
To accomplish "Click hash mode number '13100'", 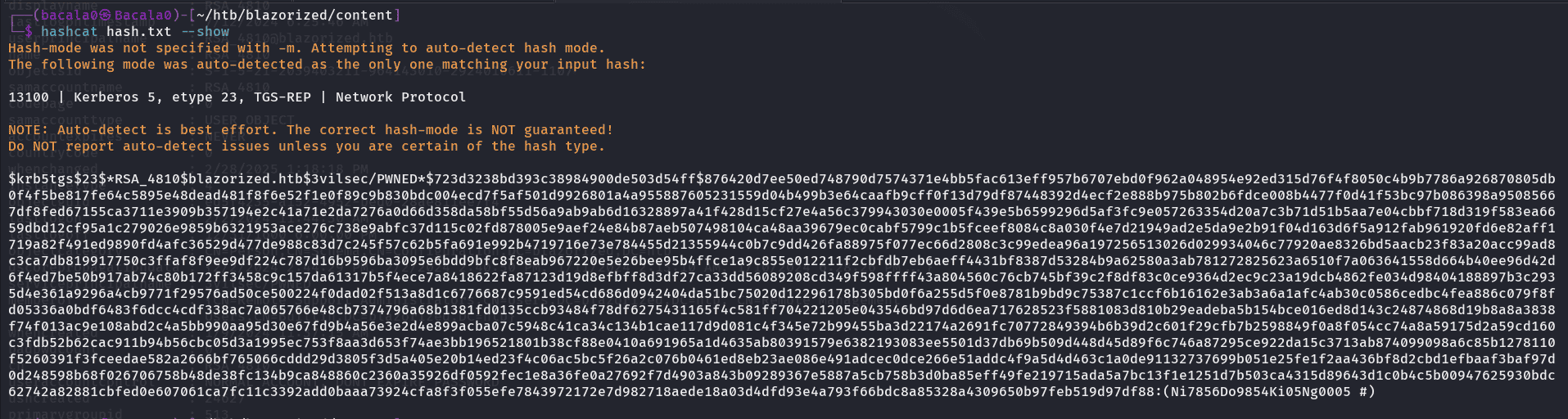I will pyautogui.click(x=29, y=97).
